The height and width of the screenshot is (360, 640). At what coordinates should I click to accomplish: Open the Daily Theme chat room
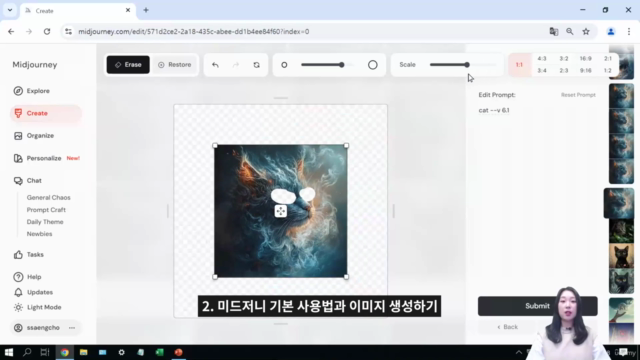pos(45,222)
